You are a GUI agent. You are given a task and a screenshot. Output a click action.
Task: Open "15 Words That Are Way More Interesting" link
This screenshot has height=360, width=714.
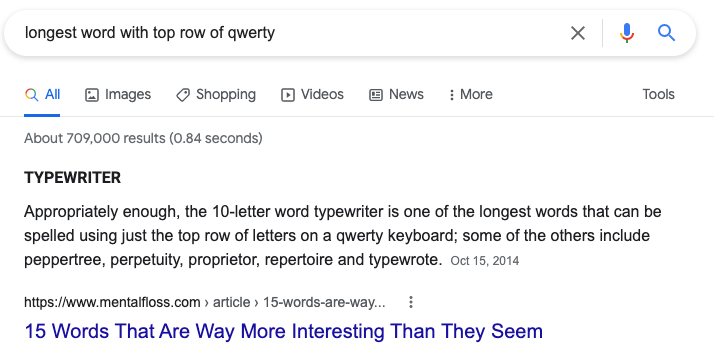283,331
